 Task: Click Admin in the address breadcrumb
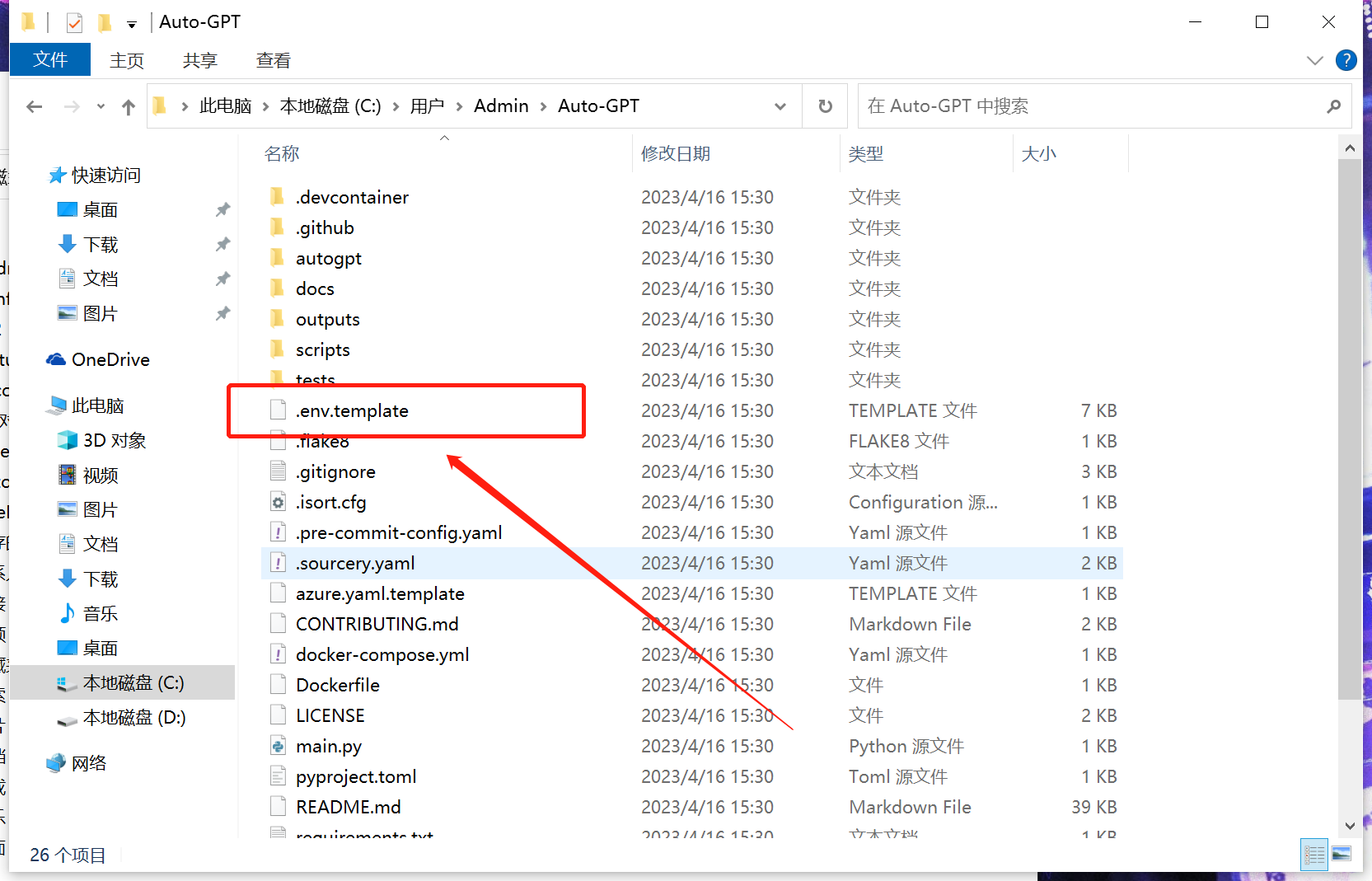501,106
